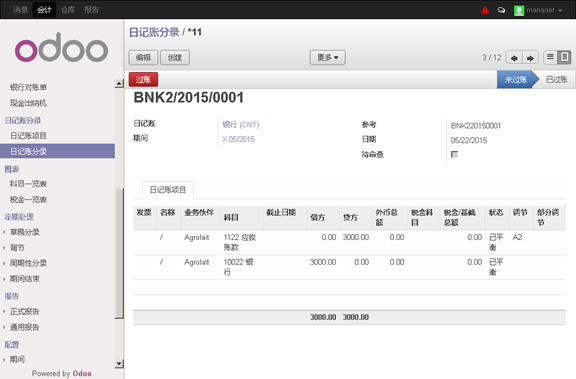Open 日记账项目 sidebar entry
The width and height of the screenshot is (576, 379).
pos(28,136)
